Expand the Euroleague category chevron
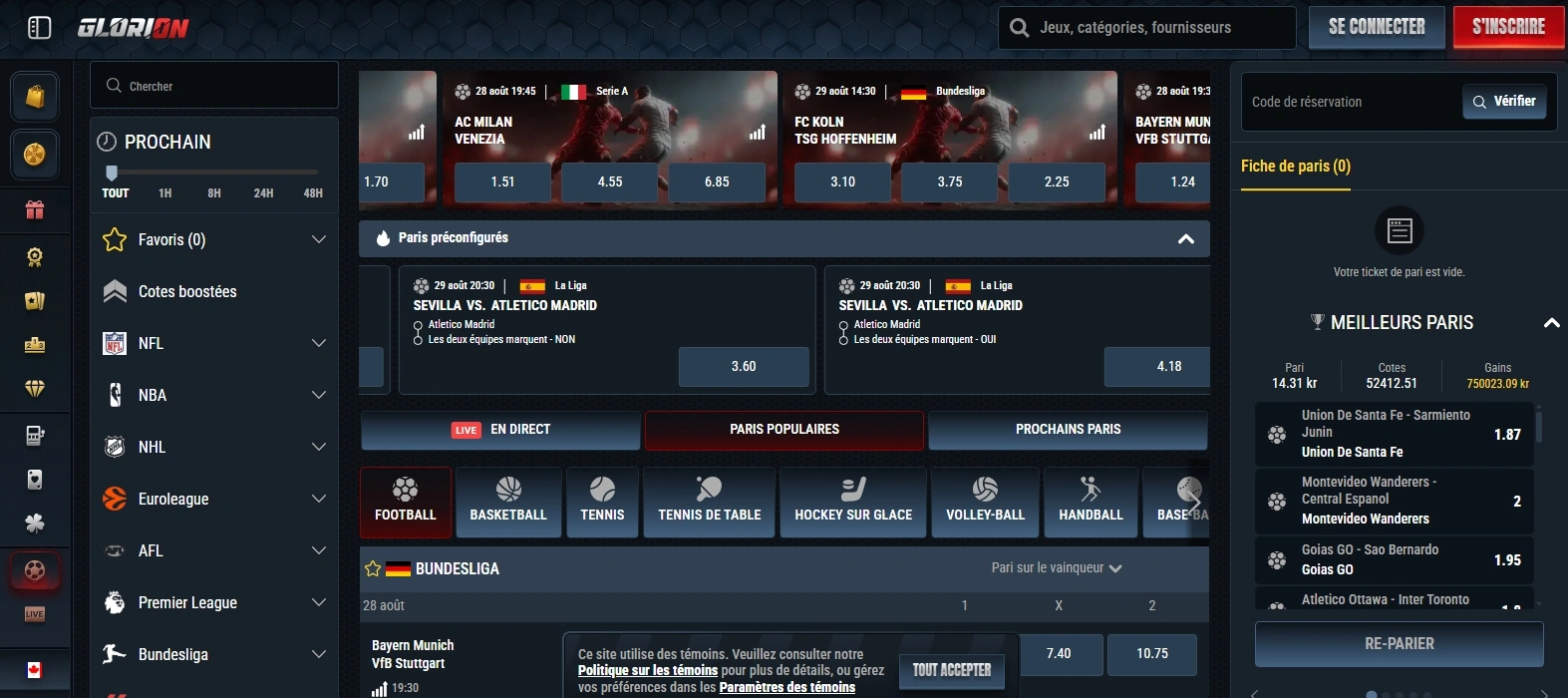Image resolution: width=1568 pixels, height=698 pixels. point(319,499)
